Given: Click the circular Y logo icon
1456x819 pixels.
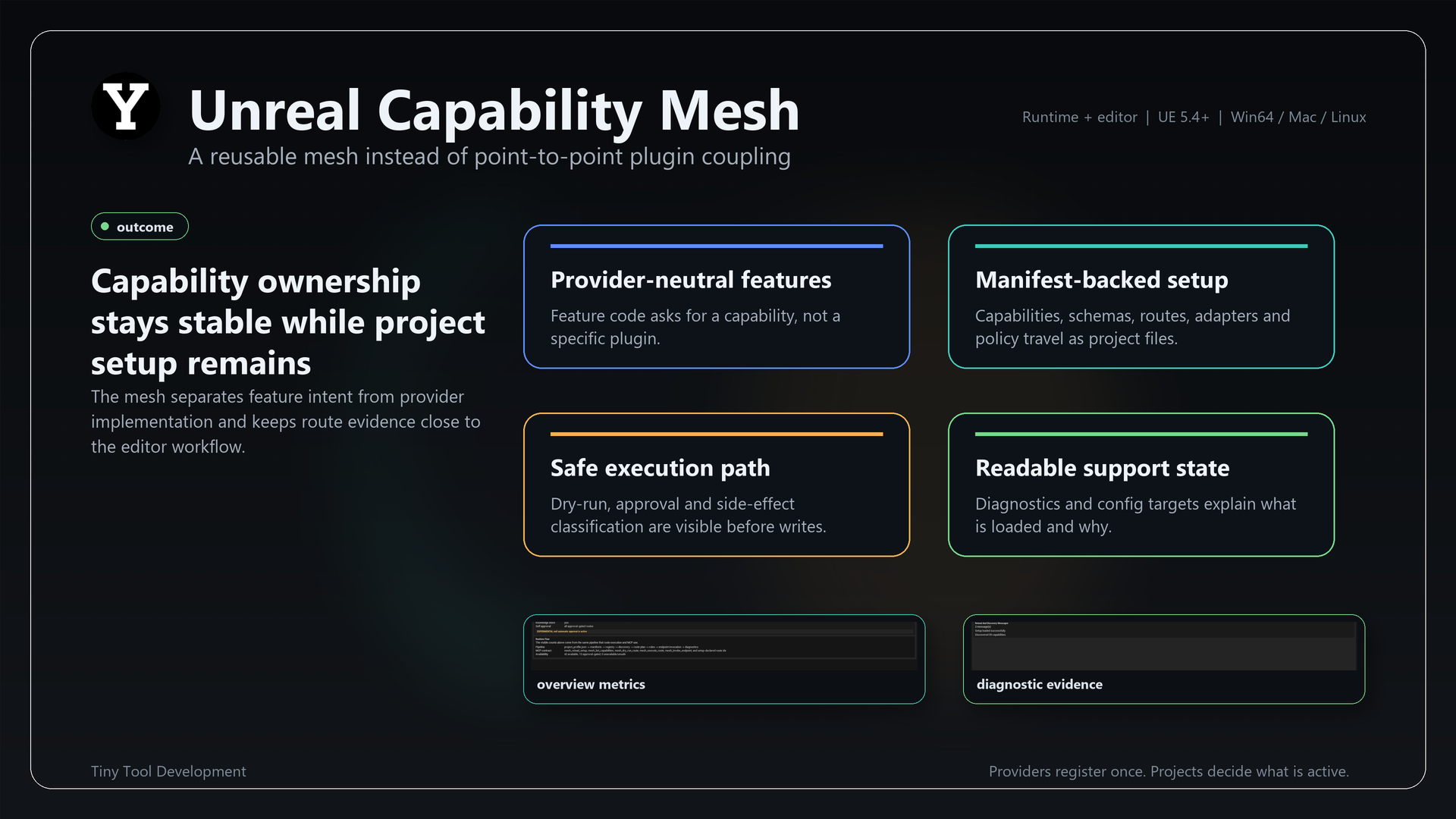Looking at the screenshot, I should coord(125,106).
